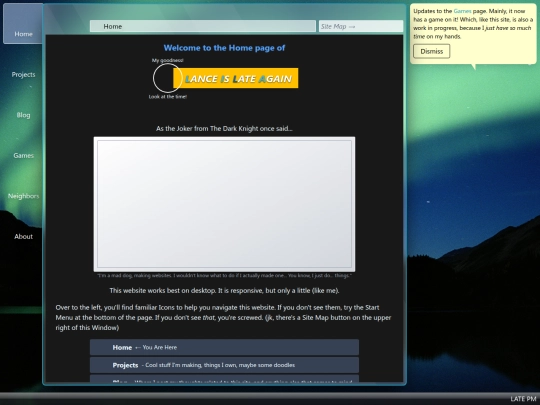Click the Site Map button

pos(361,26)
